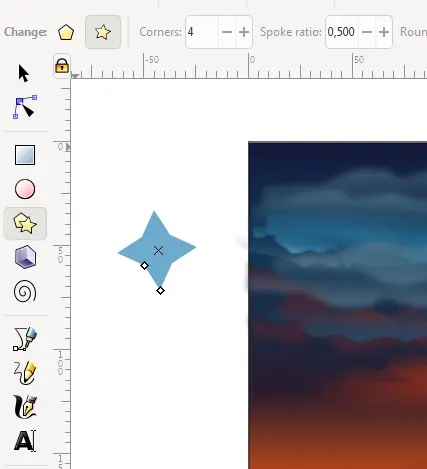Select the Pencil freehand tool
This screenshot has width=427, height=469.
tap(25, 373)
